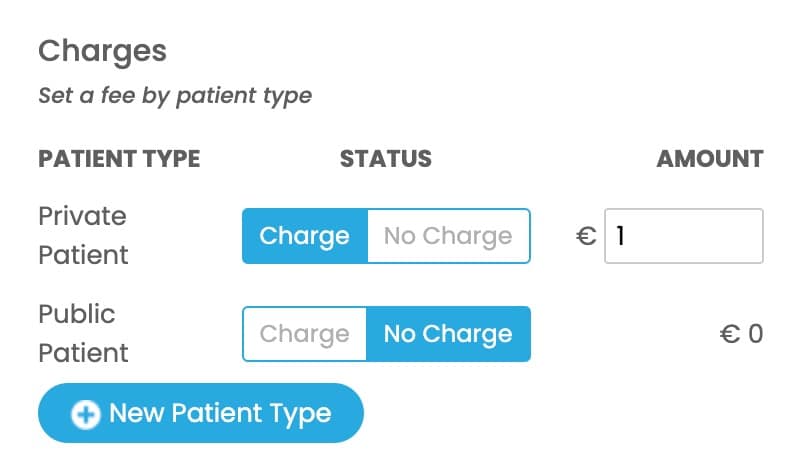Click the euro symbol beside the amount box
This screenshot has width=798, height=476.
(x=587, y=236)
